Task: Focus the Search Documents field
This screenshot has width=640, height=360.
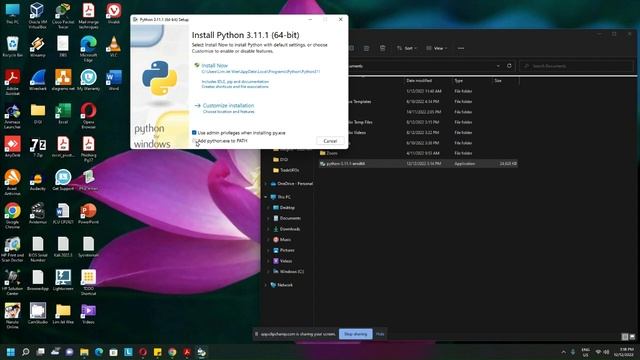Action: [x=577, y=66]
